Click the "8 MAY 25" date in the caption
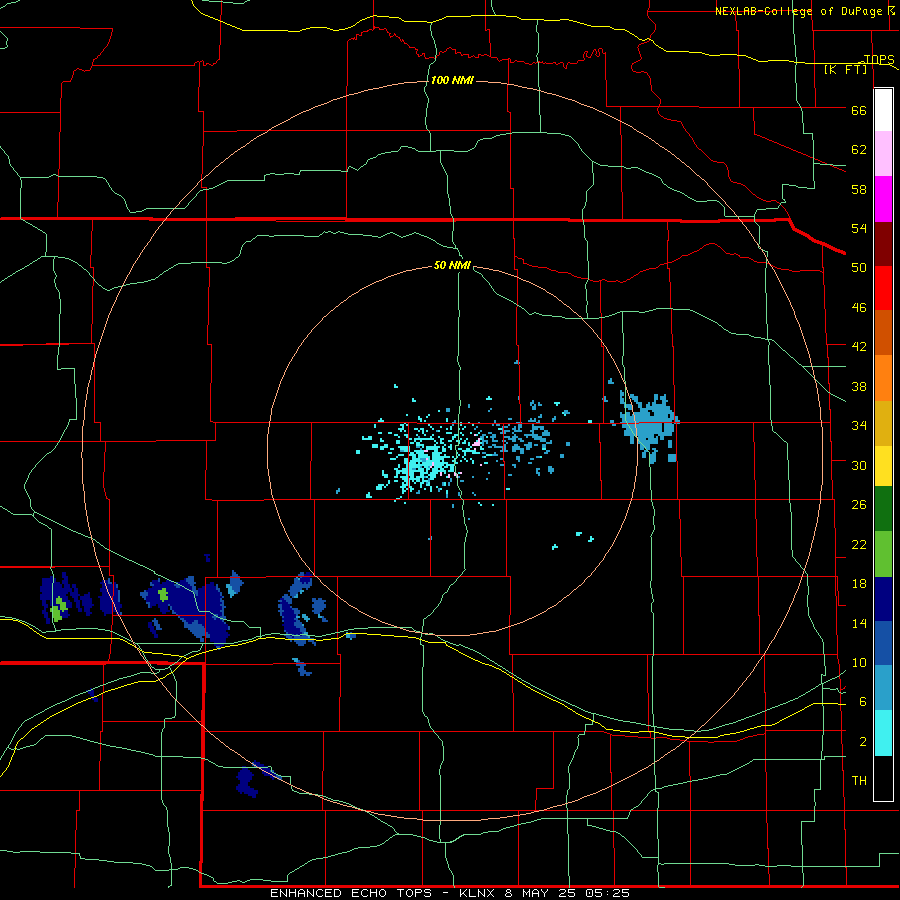 [541, 893]
